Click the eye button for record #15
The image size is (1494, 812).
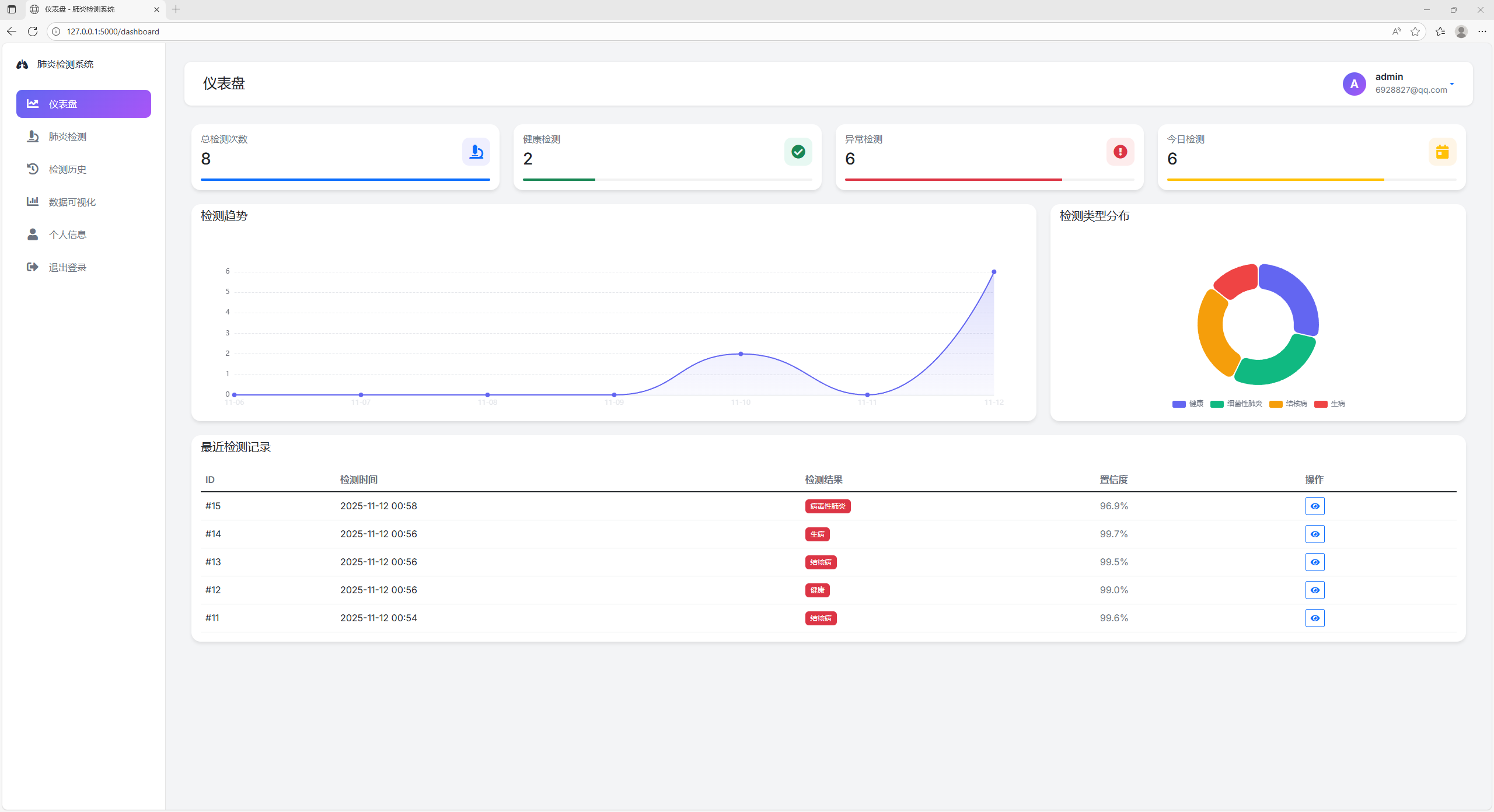click(x=1314, y=506)
